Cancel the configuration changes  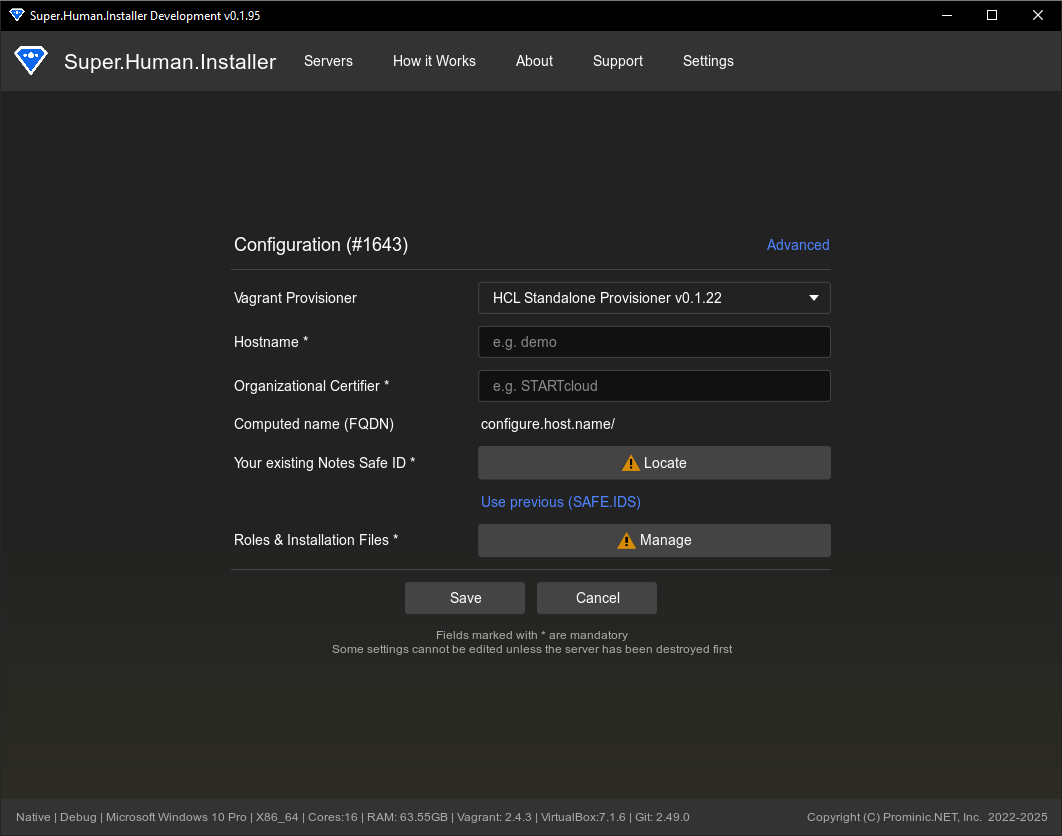tap(596, 597)
